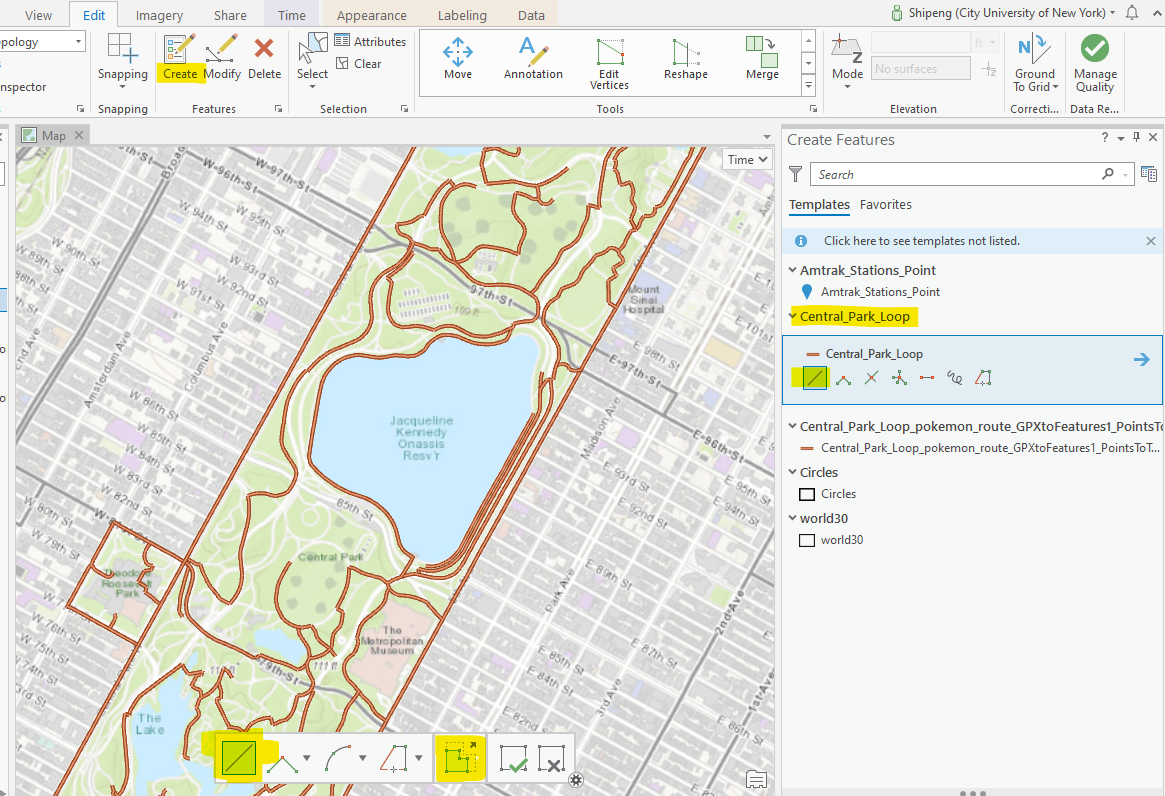Finish the sketch with the checkmark button
1165x796 pixels.
coord(514,760)
